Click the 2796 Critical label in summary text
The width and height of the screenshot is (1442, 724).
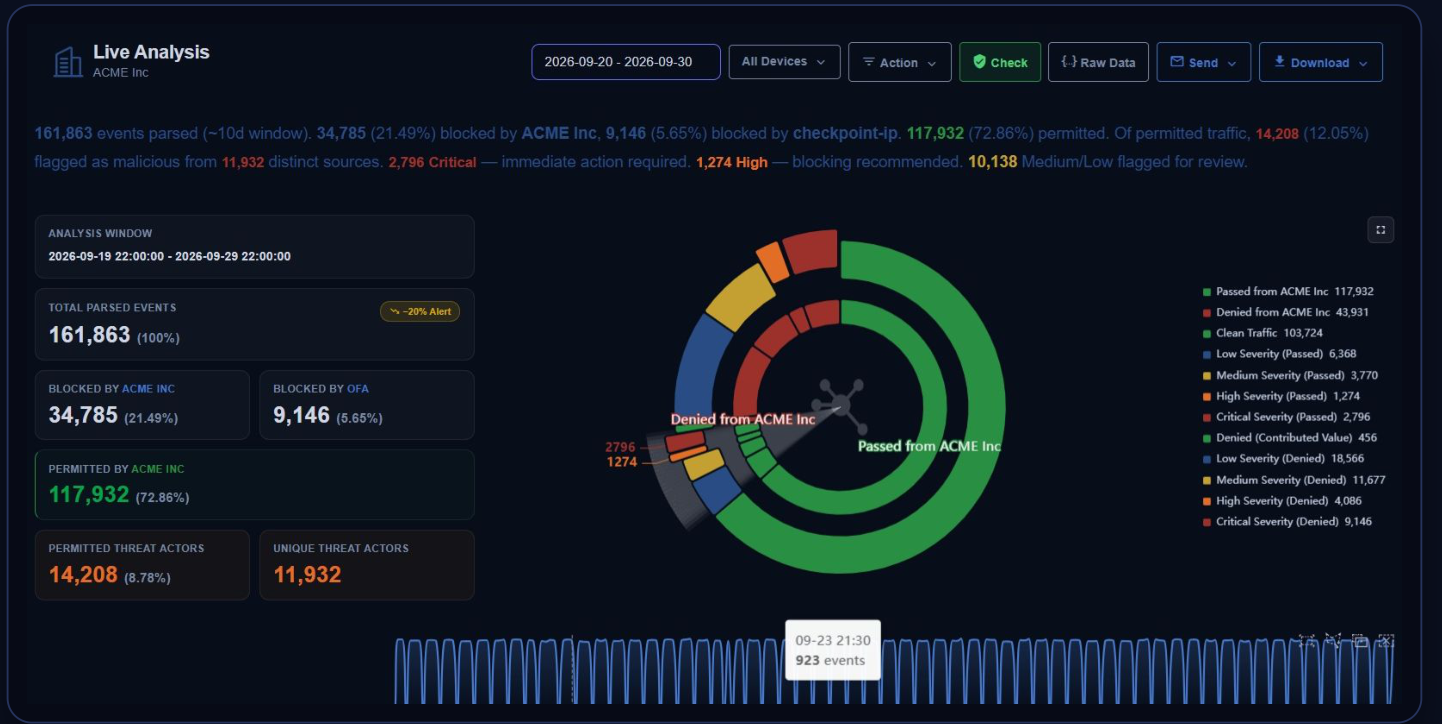click(x=432, y=162)
